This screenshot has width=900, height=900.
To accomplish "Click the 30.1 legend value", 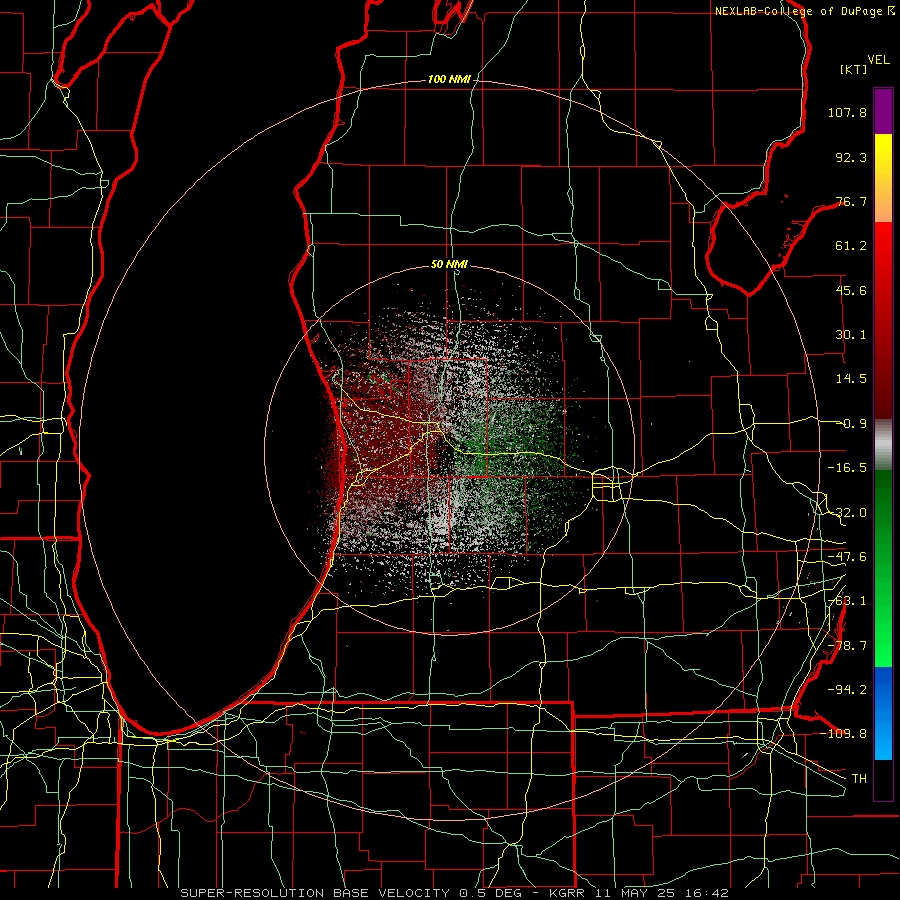I will 851,334.
